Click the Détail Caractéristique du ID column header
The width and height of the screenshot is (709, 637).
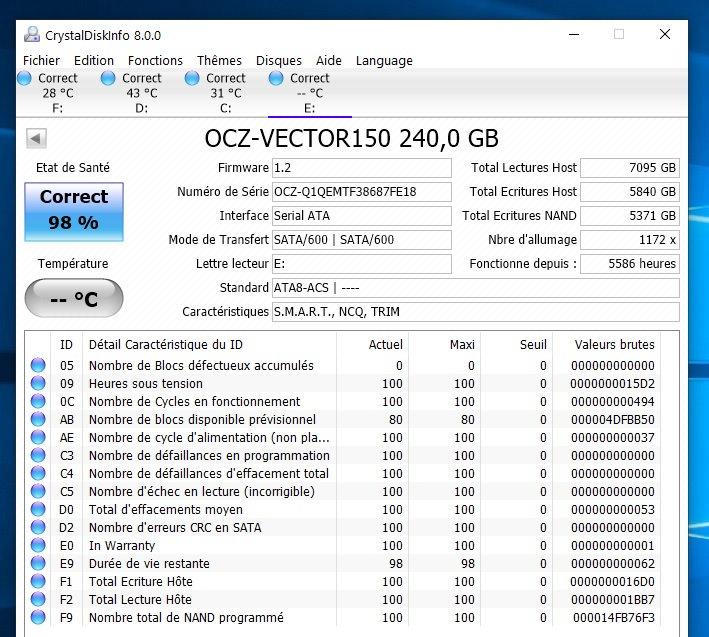coord(209,344)
